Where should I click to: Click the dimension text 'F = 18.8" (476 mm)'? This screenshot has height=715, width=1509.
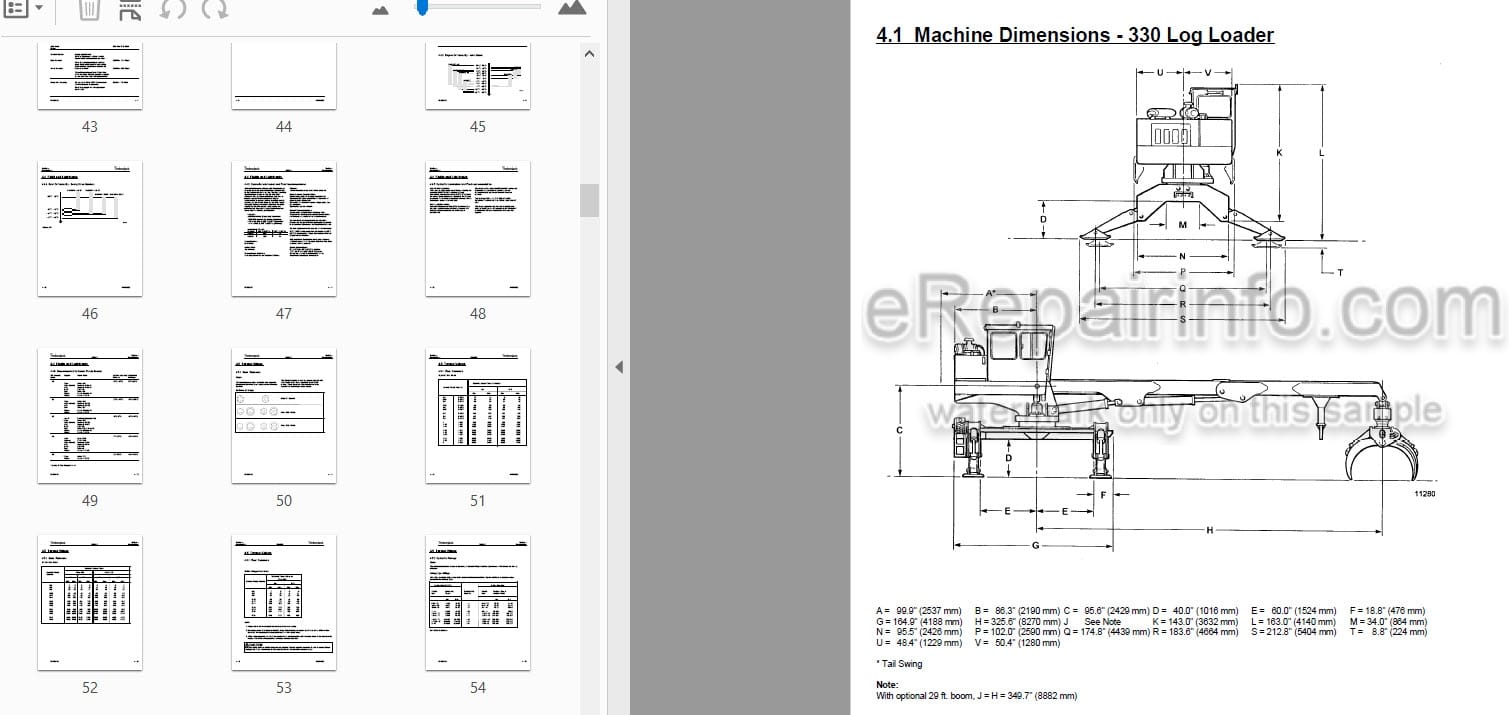point(1387,610)
